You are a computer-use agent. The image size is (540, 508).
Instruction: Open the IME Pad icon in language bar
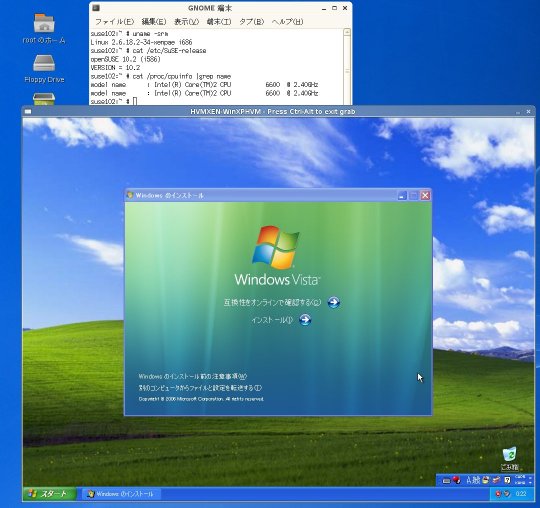pyautogui.click(x=486, y=480)
